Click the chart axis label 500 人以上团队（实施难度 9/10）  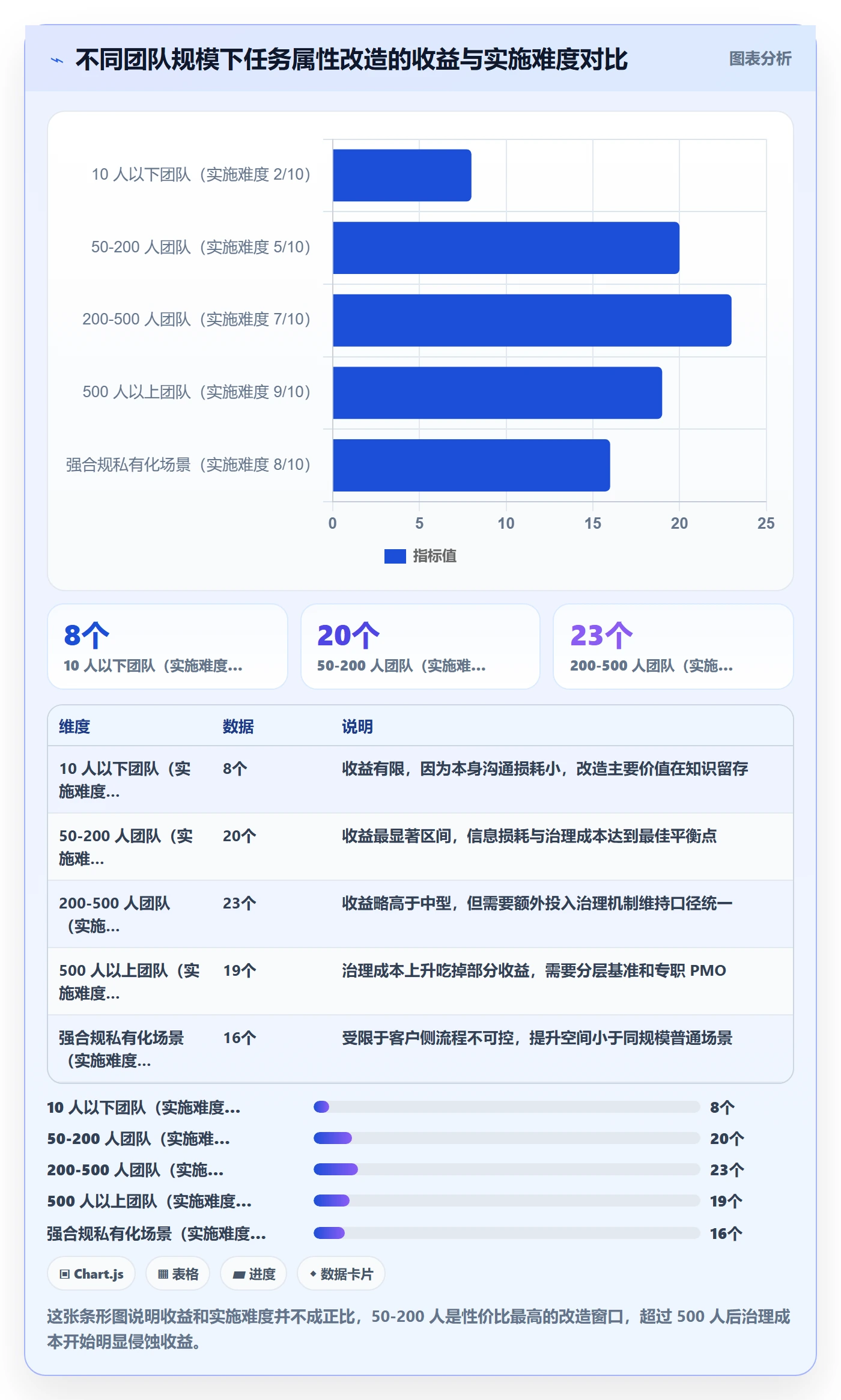[196, 392]
